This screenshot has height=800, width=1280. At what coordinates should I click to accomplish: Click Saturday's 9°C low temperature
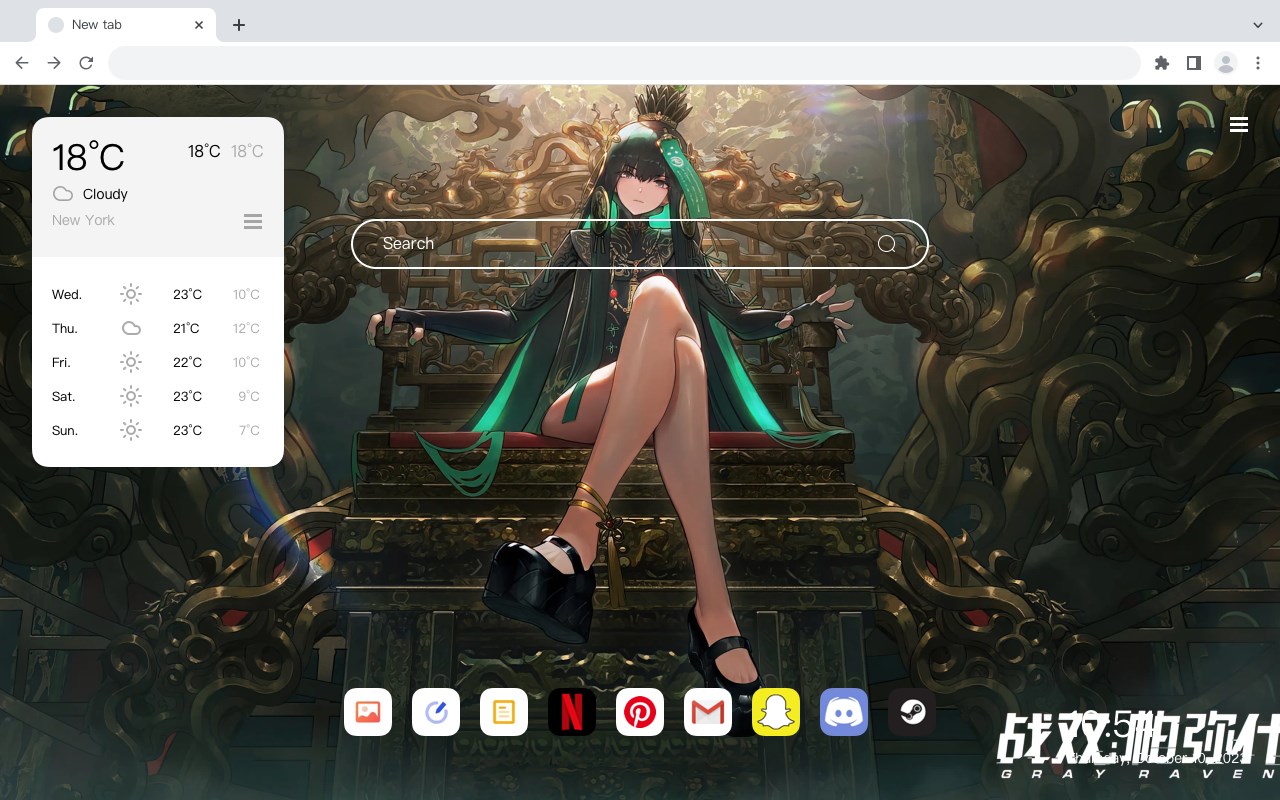(249, 396)
